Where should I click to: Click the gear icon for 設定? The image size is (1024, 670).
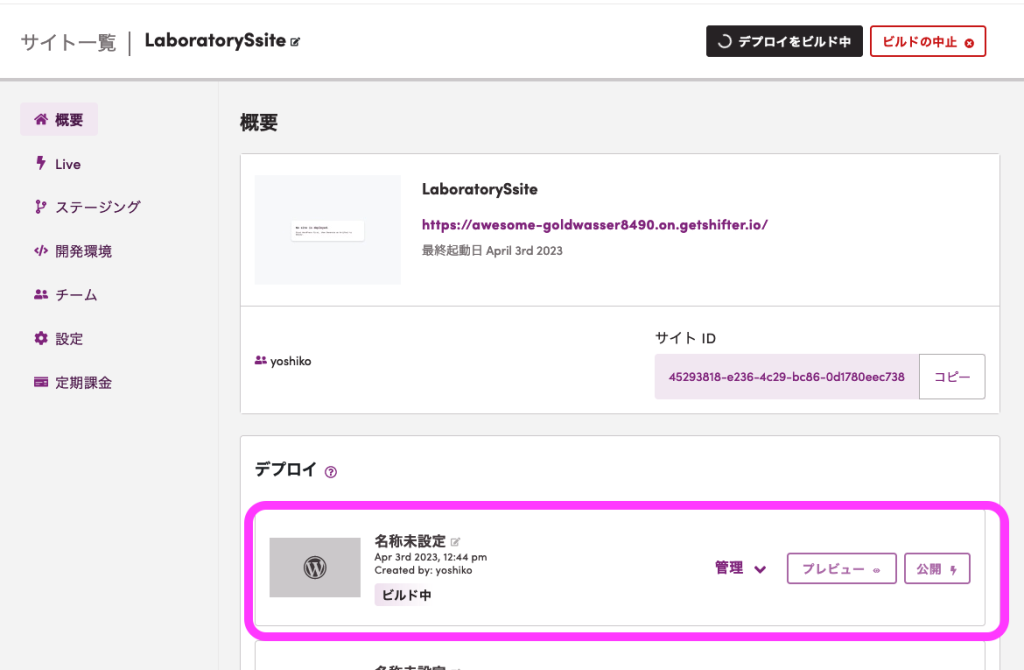point(40,338)
